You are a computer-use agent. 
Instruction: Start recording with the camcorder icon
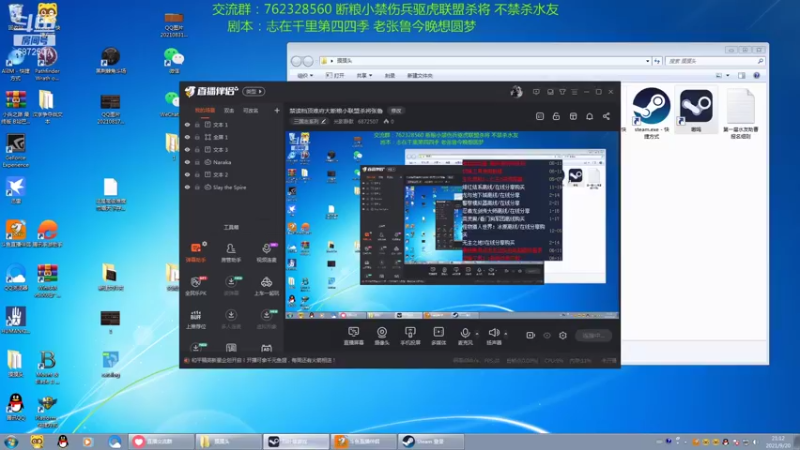click(x=531, y=335)
